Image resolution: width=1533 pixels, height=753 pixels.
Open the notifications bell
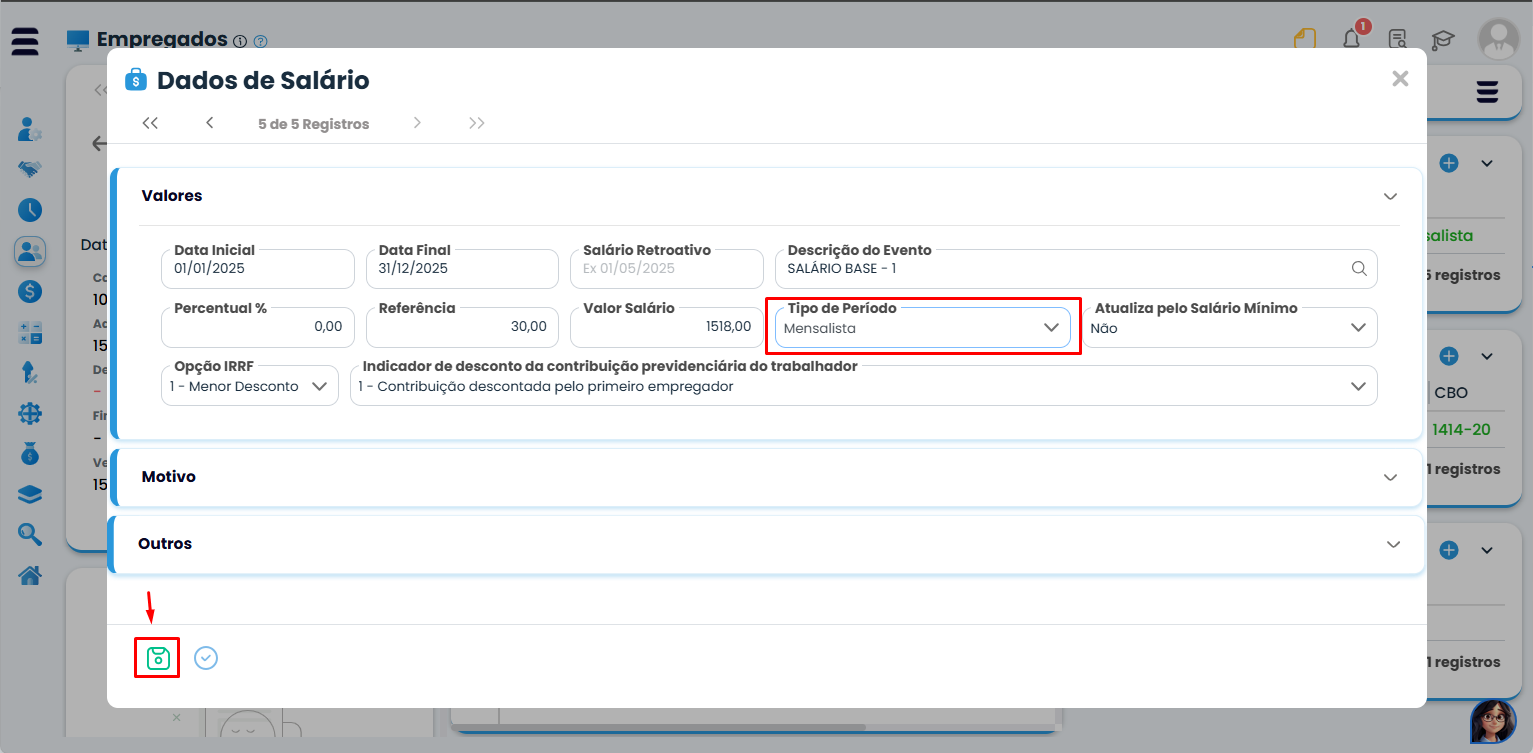click(1352, 39)
